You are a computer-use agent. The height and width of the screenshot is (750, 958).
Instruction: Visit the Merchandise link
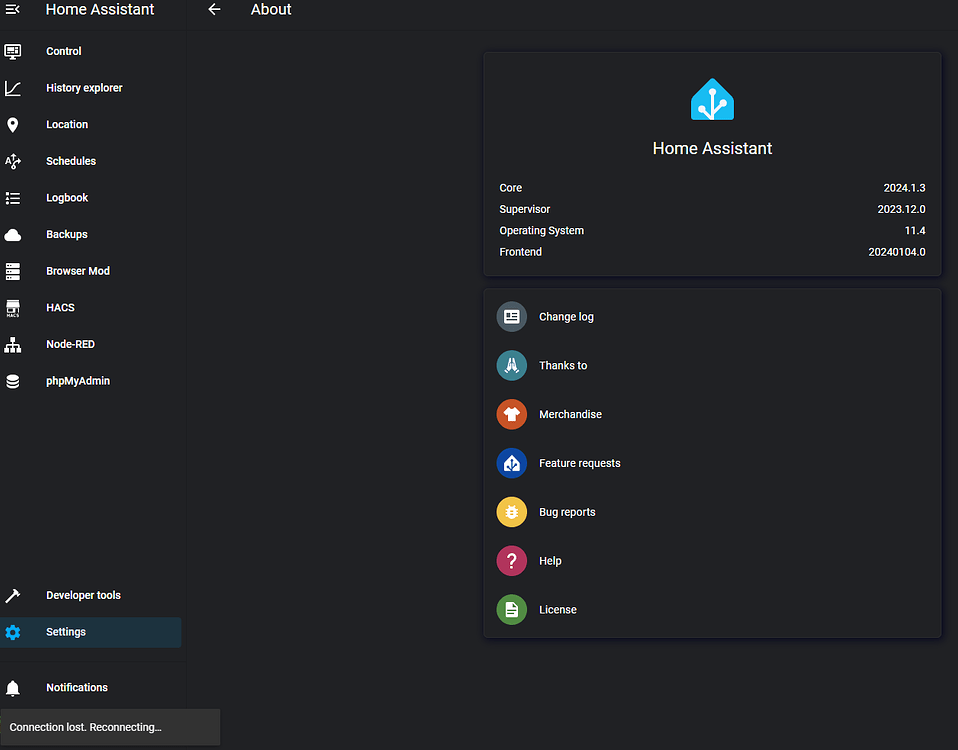tap(712, 414)
